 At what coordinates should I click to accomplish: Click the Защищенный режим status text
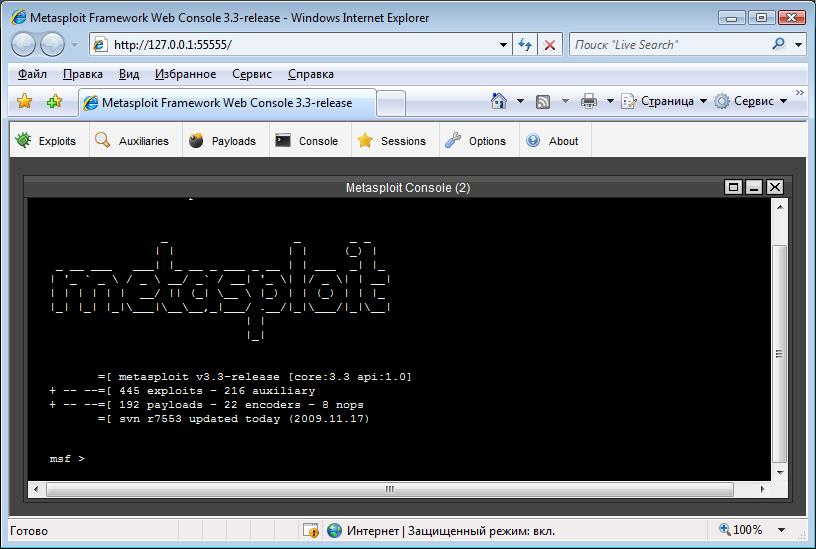(x=481, y=531)
